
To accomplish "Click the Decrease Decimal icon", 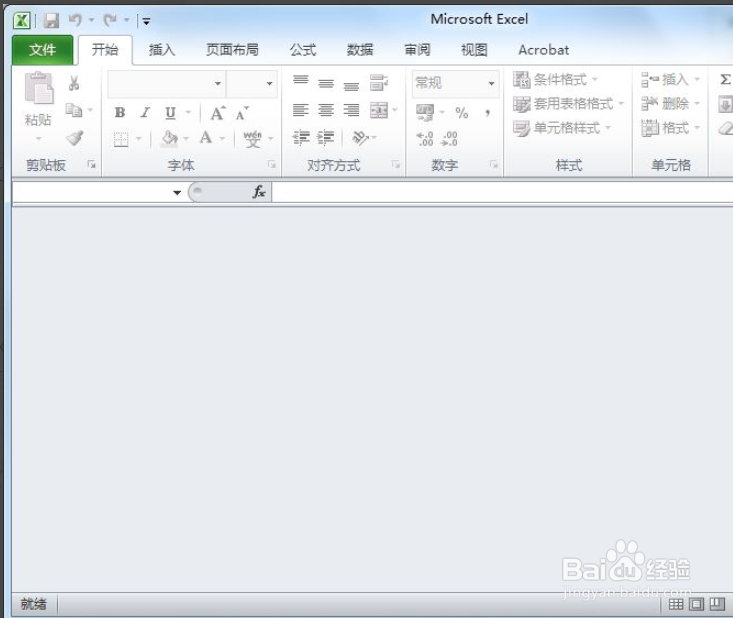I will click(x=449, y=138).
